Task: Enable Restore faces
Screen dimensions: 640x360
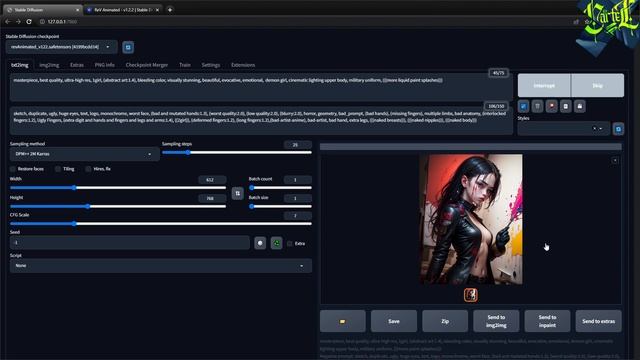Action: (13, 169)
